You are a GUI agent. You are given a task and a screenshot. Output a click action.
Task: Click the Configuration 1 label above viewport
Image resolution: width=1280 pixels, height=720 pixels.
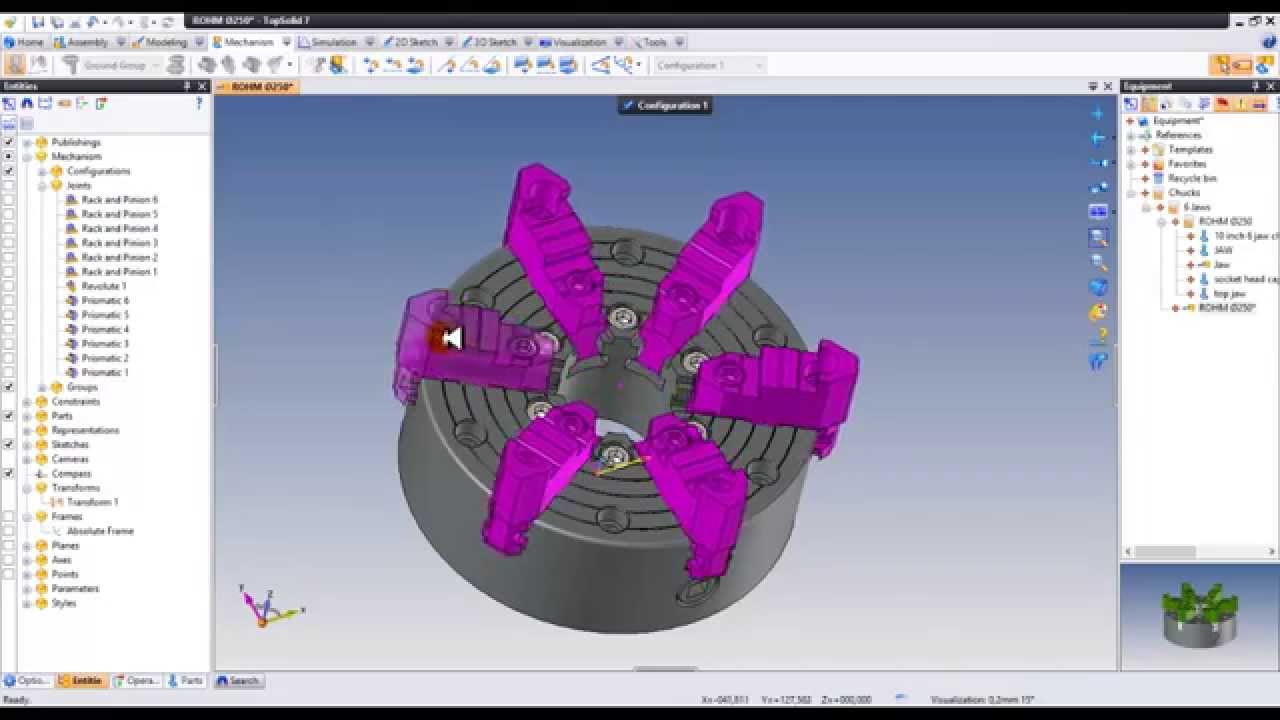(665, 105)
